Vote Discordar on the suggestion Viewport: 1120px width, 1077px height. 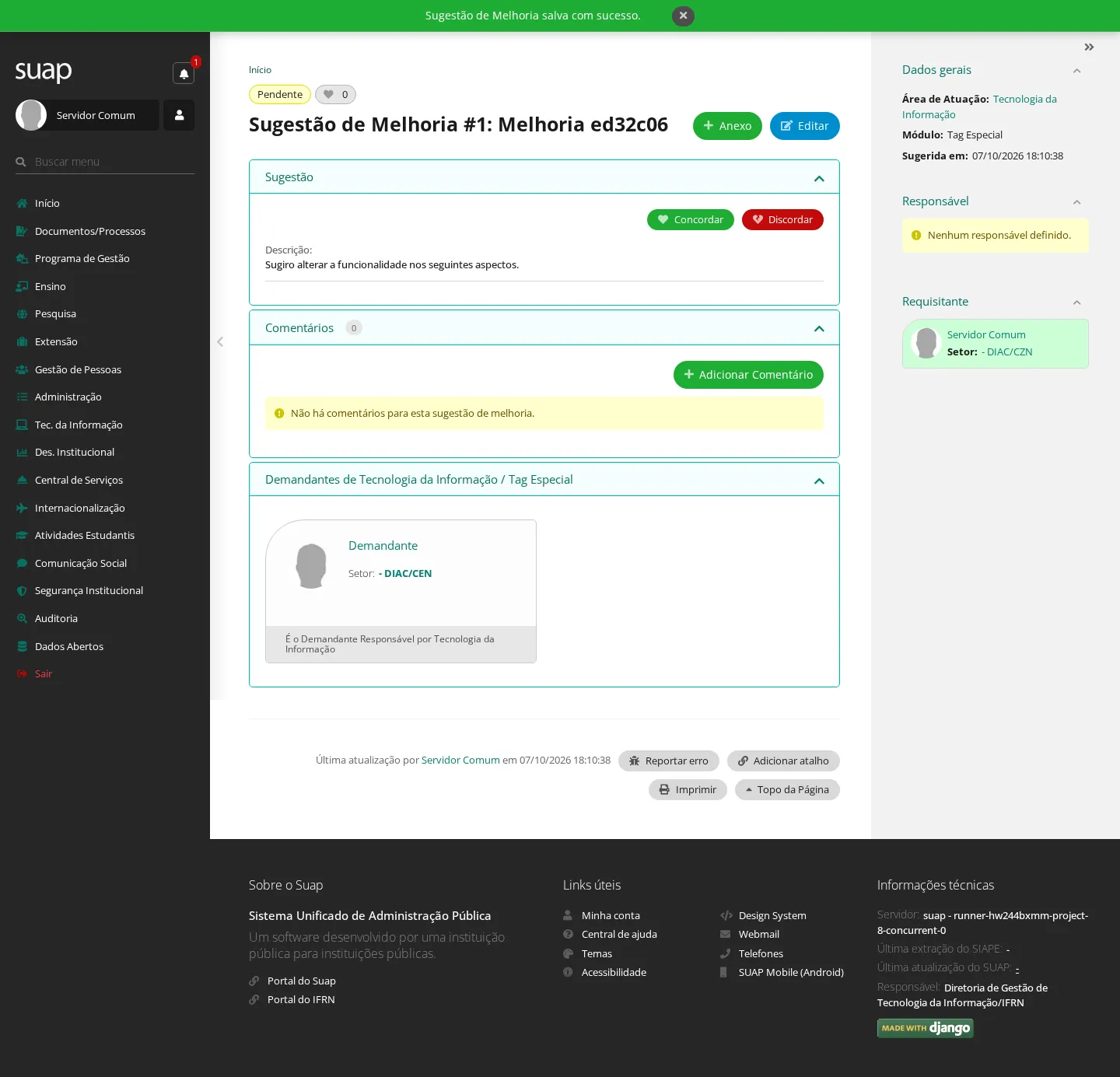click(782, 219)
